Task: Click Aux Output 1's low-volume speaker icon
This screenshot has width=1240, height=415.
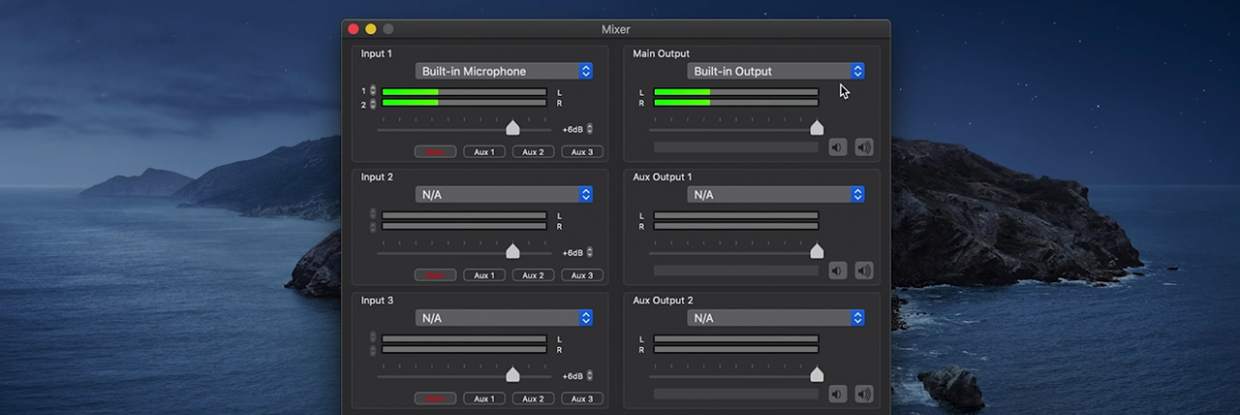Action: click(x=837, y=270)
